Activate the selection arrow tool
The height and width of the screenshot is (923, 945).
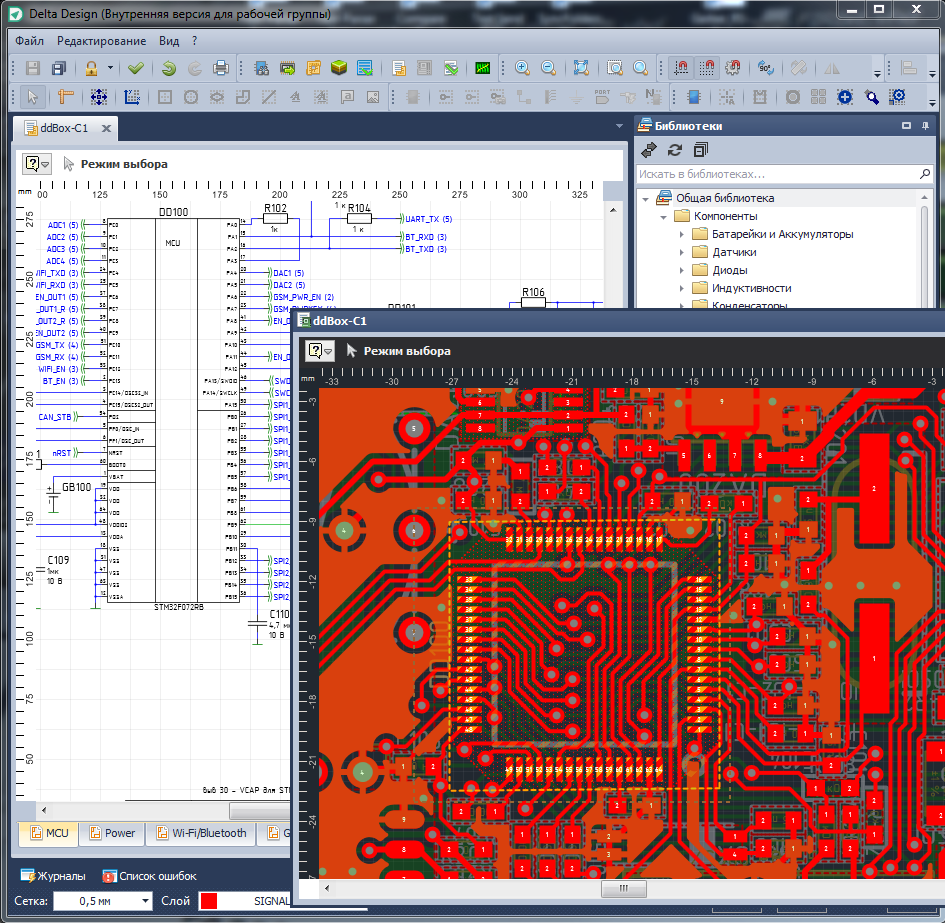(33, 96)
